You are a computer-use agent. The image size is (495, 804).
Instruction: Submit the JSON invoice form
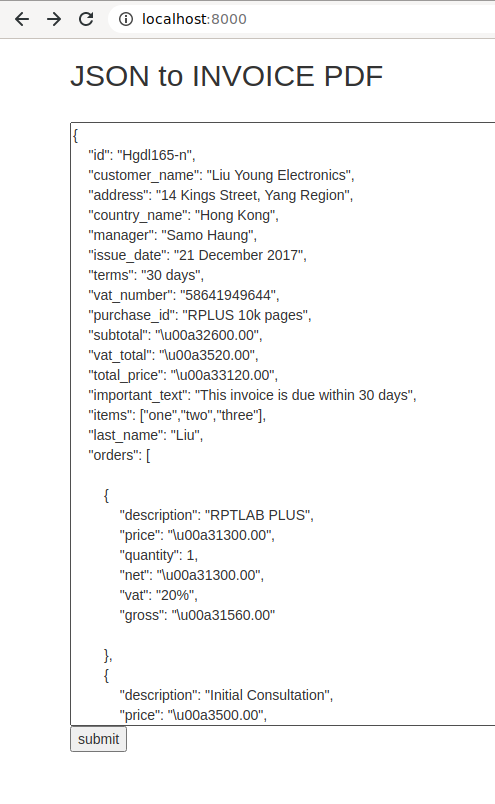pos(98,739)
